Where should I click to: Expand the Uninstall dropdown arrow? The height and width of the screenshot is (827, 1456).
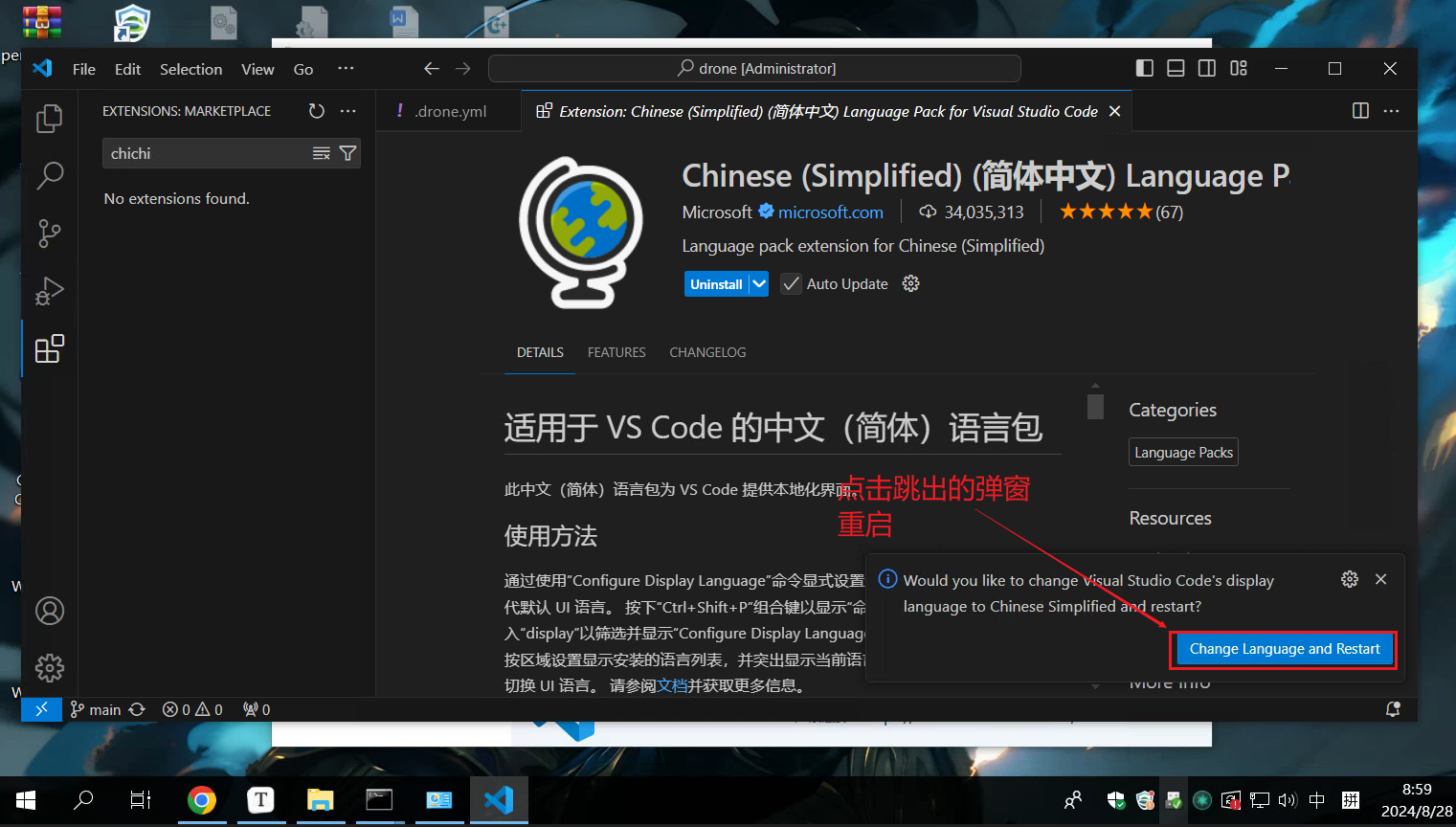759,284
